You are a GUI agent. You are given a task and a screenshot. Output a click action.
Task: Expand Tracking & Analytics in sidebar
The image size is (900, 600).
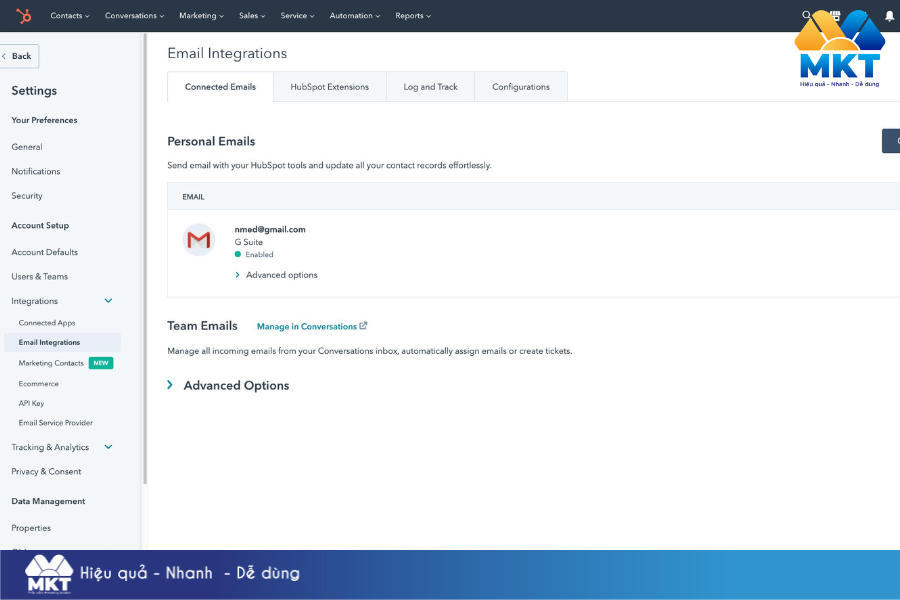tap(108, 447)
